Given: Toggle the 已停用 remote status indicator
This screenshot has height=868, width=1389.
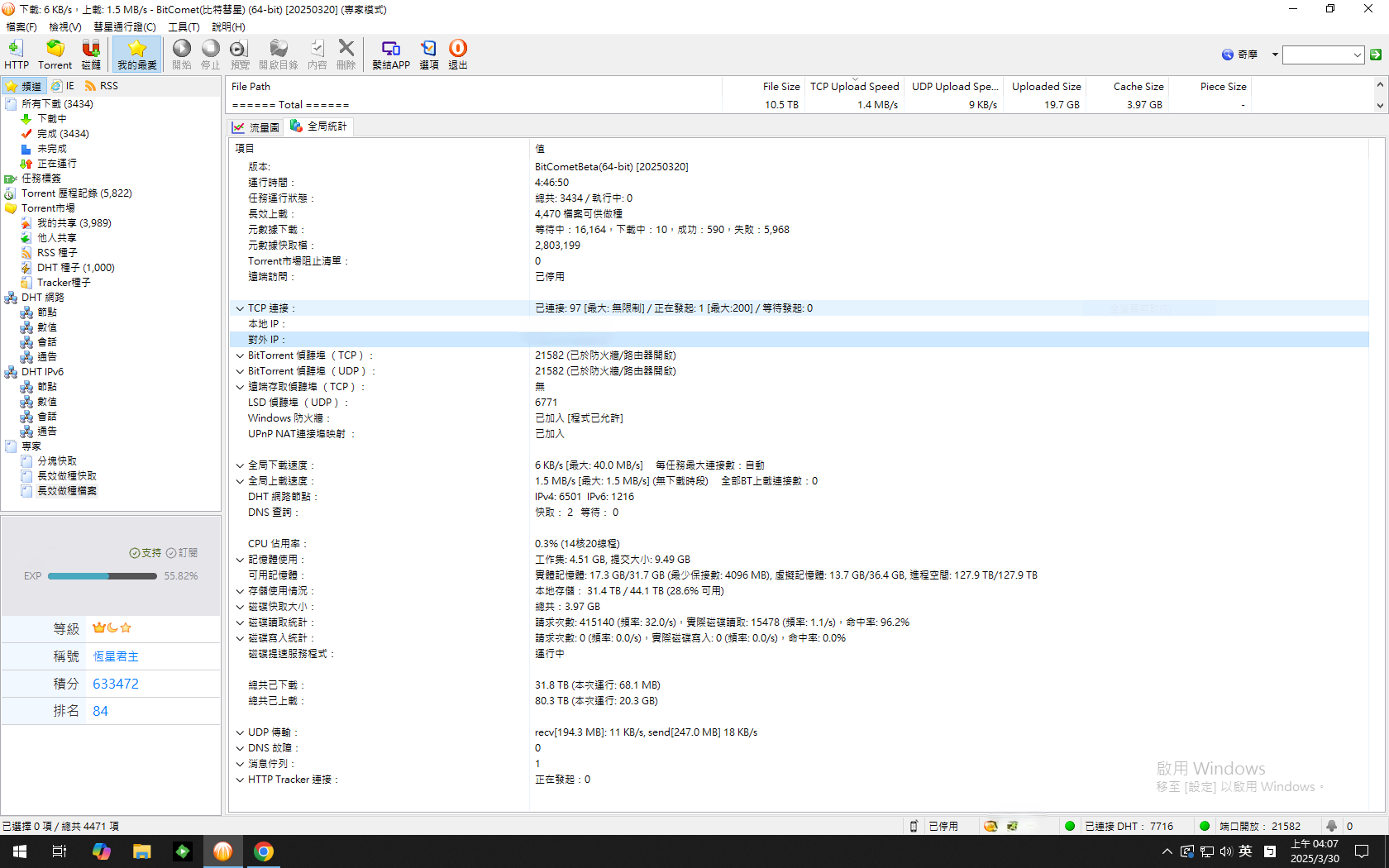Looking at the screenshot, I should [x=934, y=826].
